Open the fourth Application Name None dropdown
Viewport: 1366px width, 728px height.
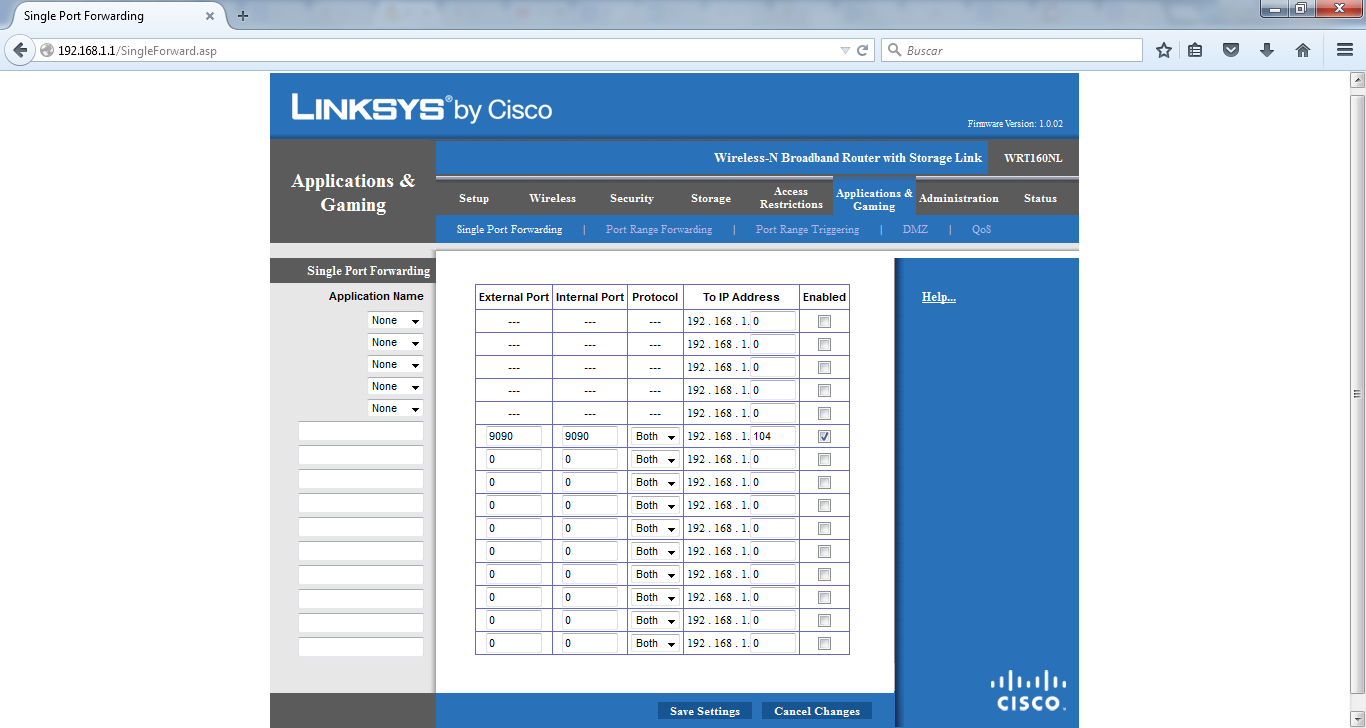pos(395,386)
